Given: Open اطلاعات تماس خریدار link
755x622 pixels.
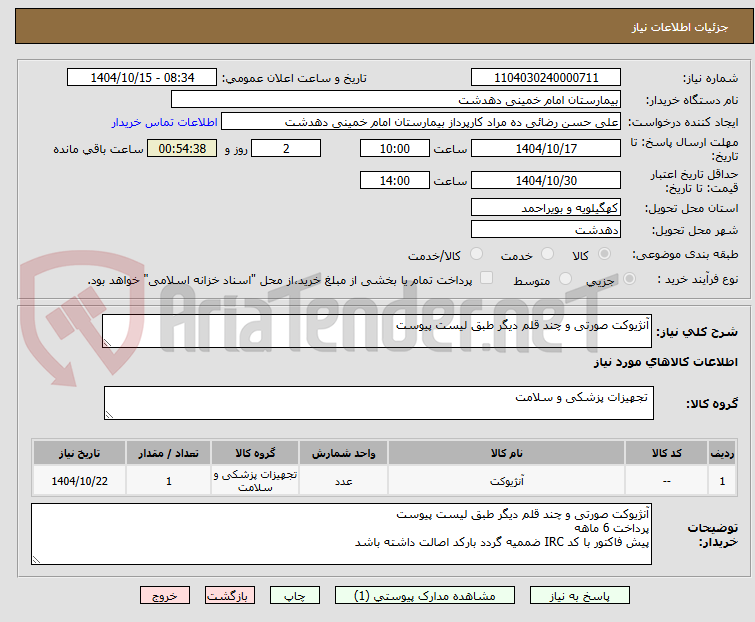Looking at the screenshot, I should point(165,122).
